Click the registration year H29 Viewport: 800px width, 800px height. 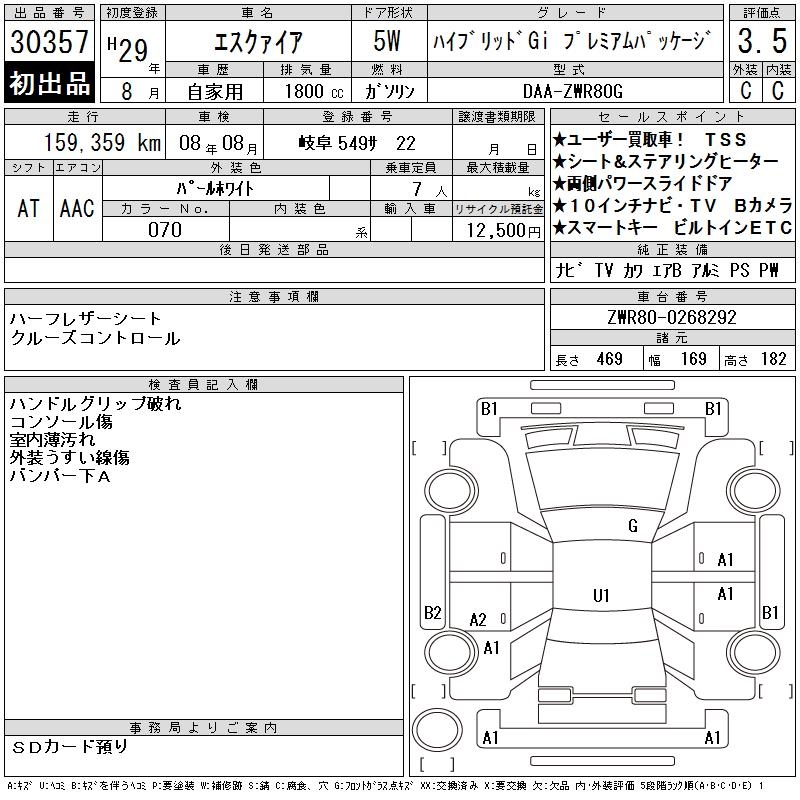point(128,49)
